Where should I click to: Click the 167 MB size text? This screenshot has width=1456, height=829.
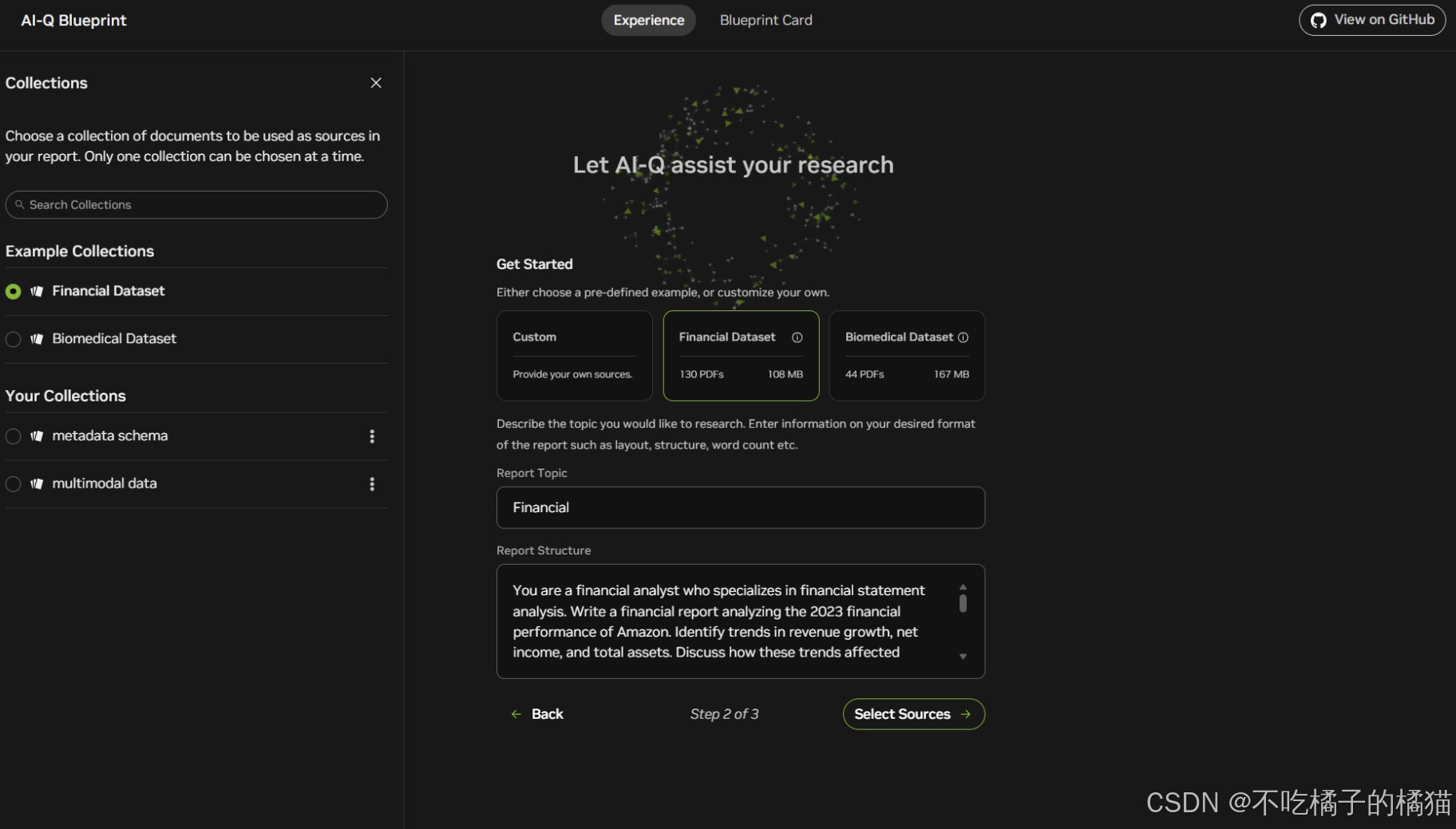952,374
